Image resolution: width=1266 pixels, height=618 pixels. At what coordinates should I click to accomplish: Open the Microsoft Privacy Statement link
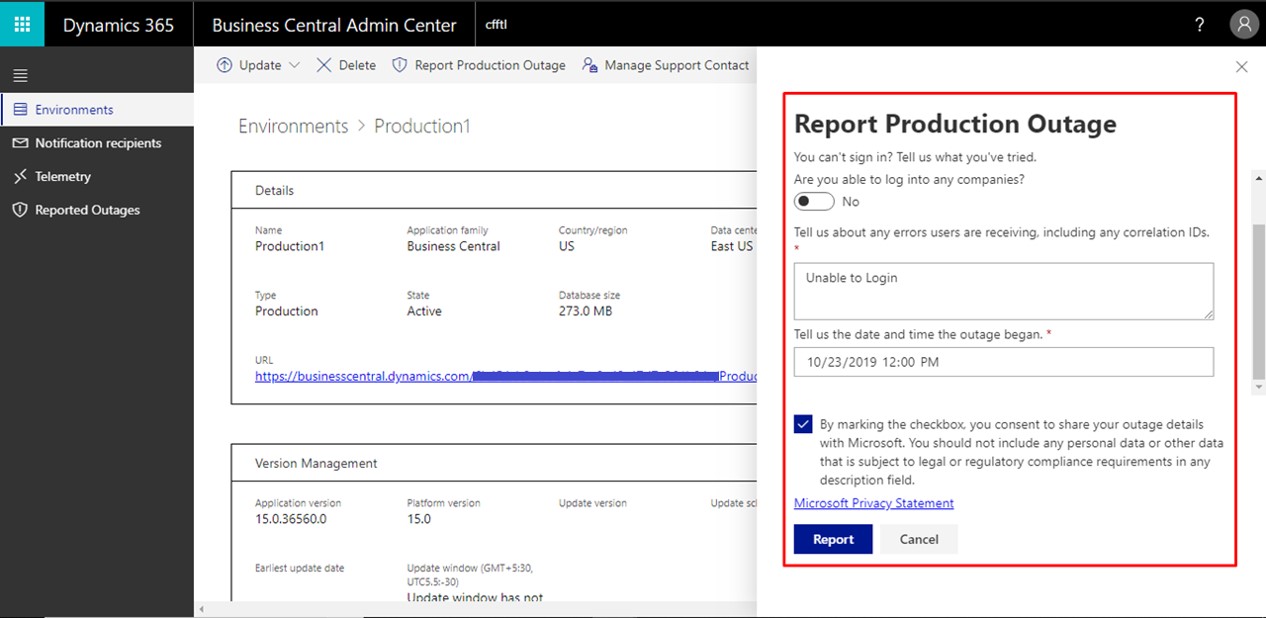tap(873, 503)
